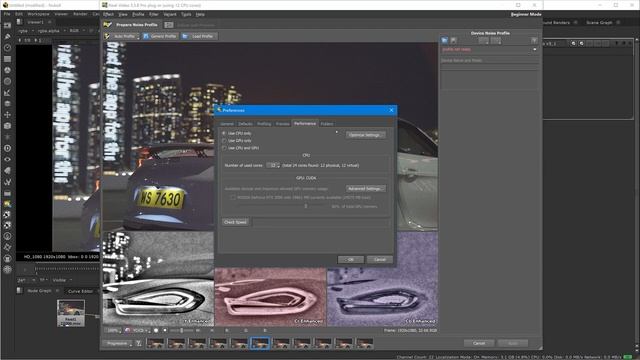Switch to the Curve Editor tab in Nuke
This screenshot has height=360, width=640.
80,291
